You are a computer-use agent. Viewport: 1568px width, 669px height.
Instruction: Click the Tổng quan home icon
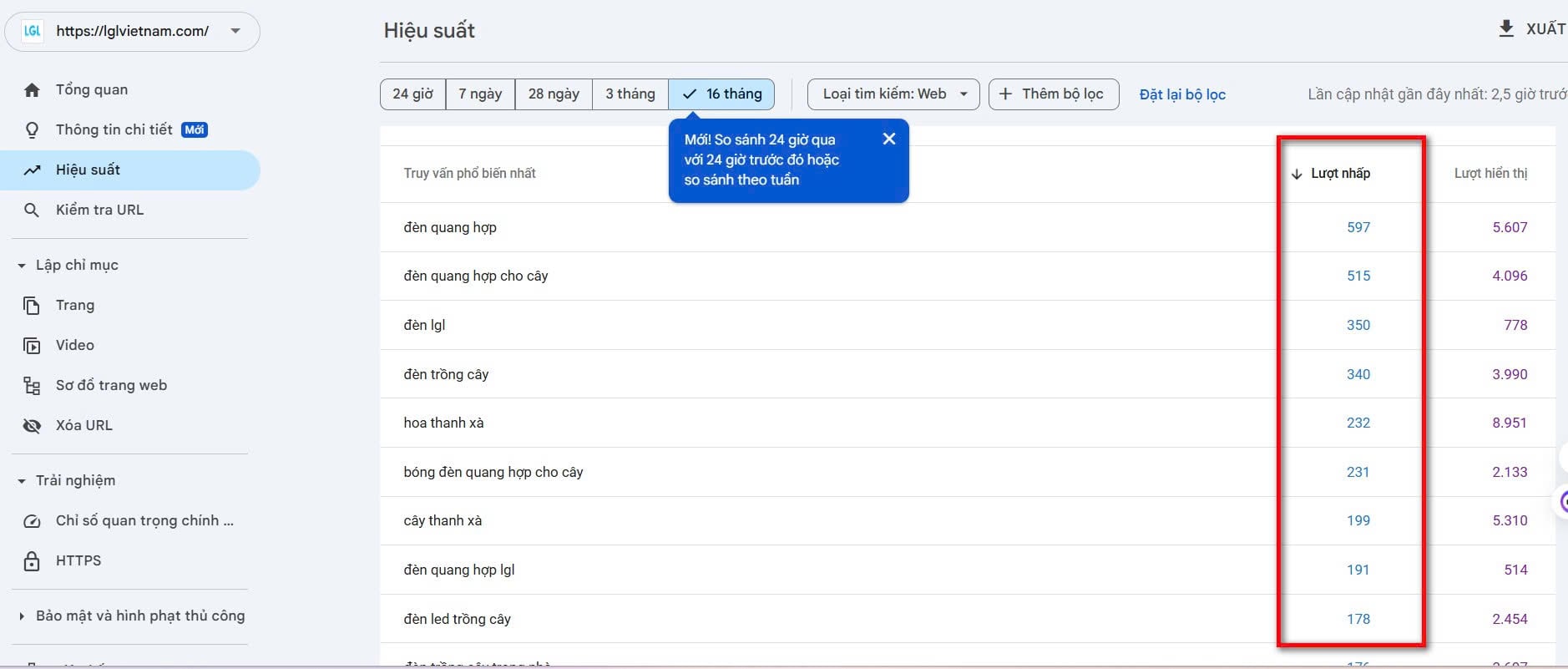point(32,89)
